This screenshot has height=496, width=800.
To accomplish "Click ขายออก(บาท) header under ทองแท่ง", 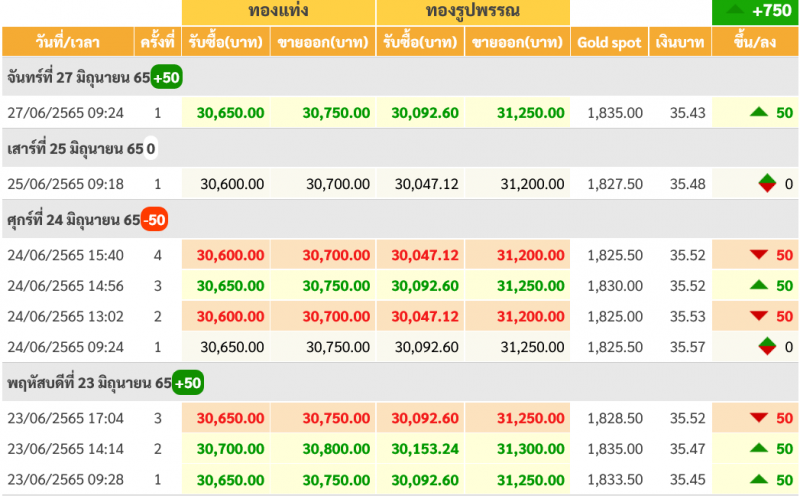I will pos(323,42).
